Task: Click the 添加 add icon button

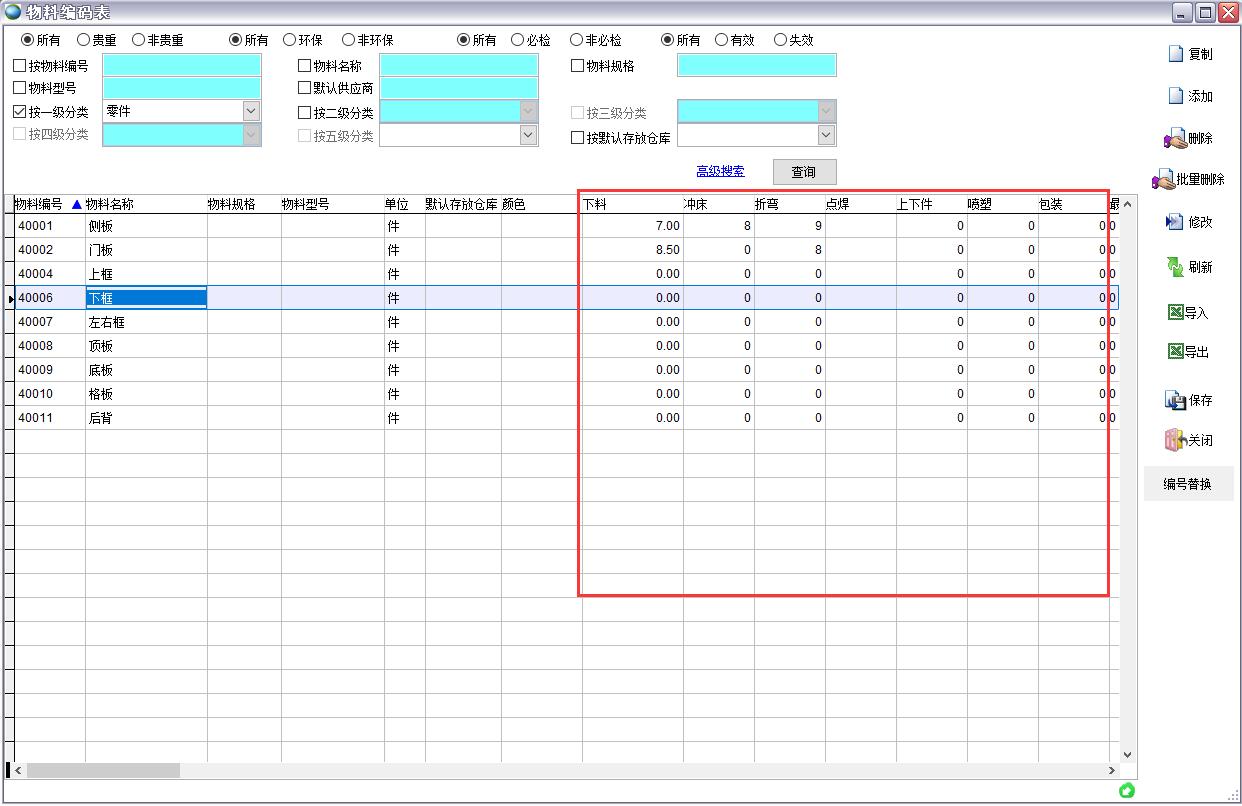Action: [1177, 96]
